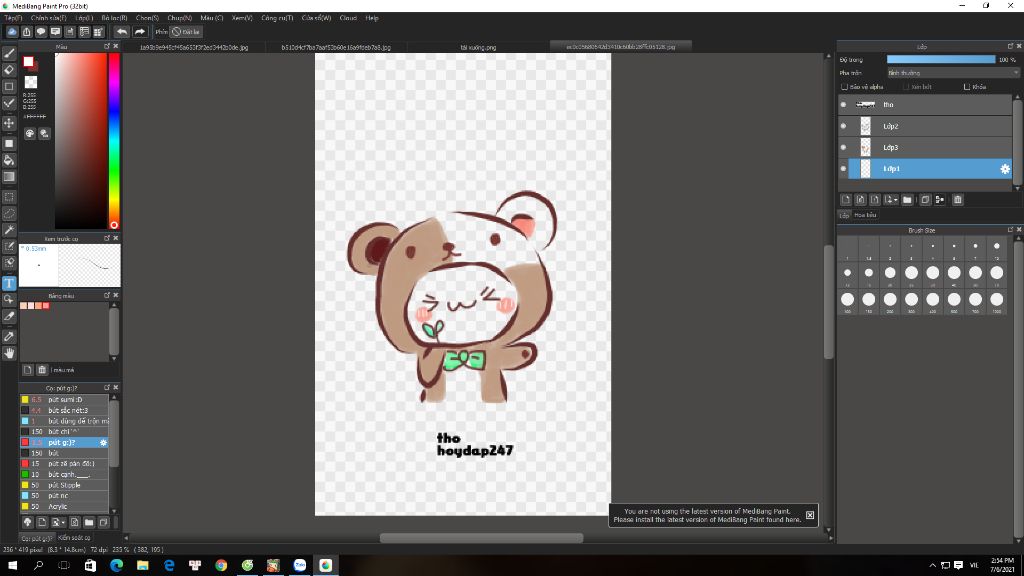Toggle the Khóa lock checkbox
1024x576 pixels.
(x=967, y=87)
